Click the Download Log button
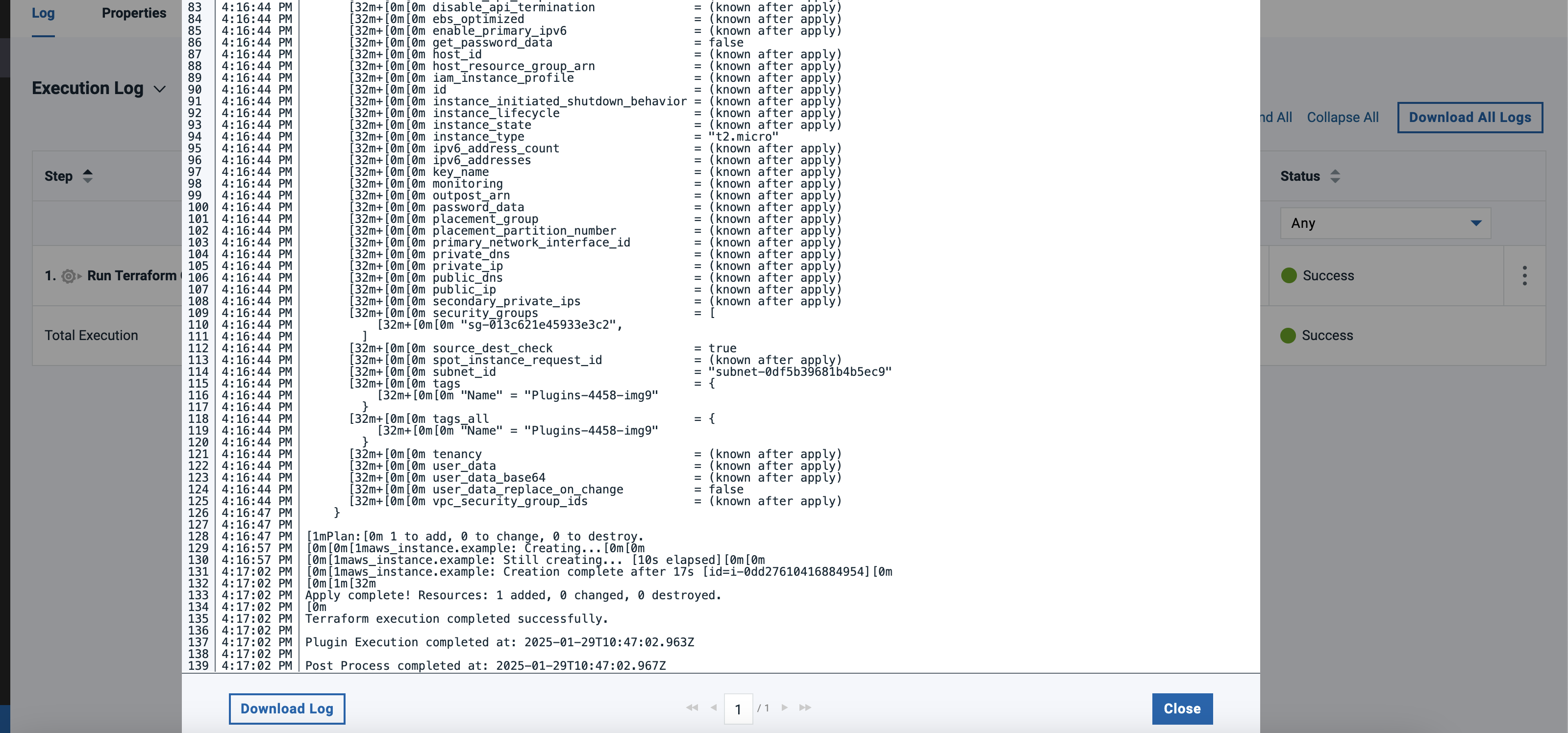The height and width of the screenshot is (733, 1568). point(287,709)
